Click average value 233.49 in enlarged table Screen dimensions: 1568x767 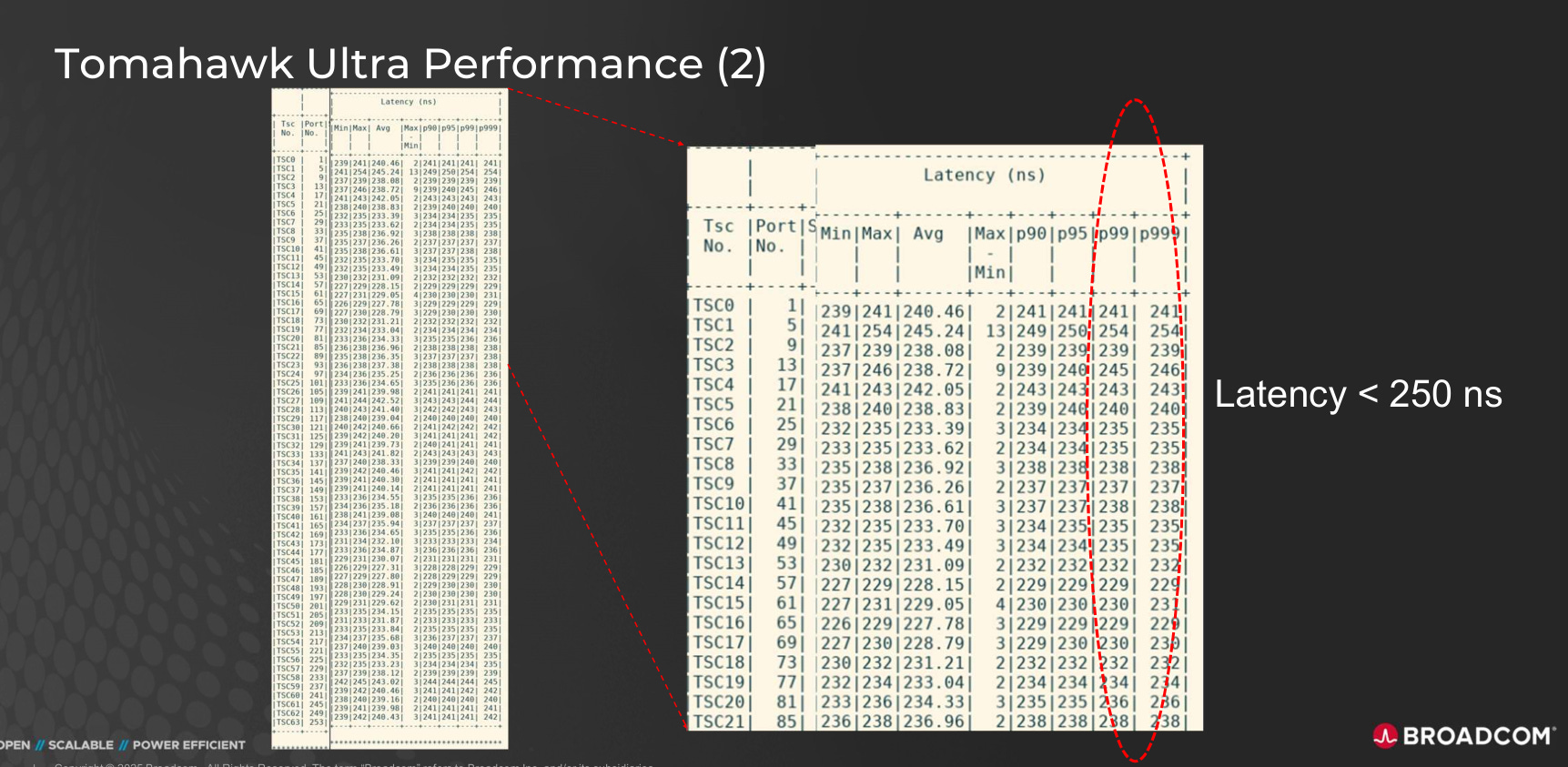934,546
